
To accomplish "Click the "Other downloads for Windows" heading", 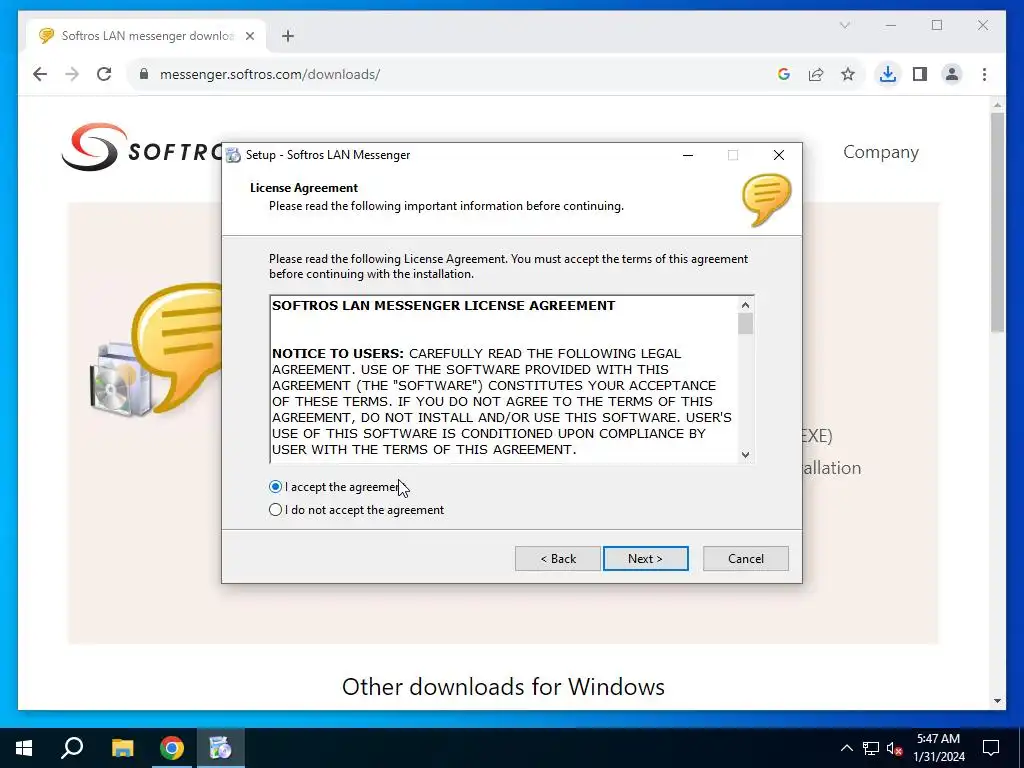I will click(x=503, y=686).
